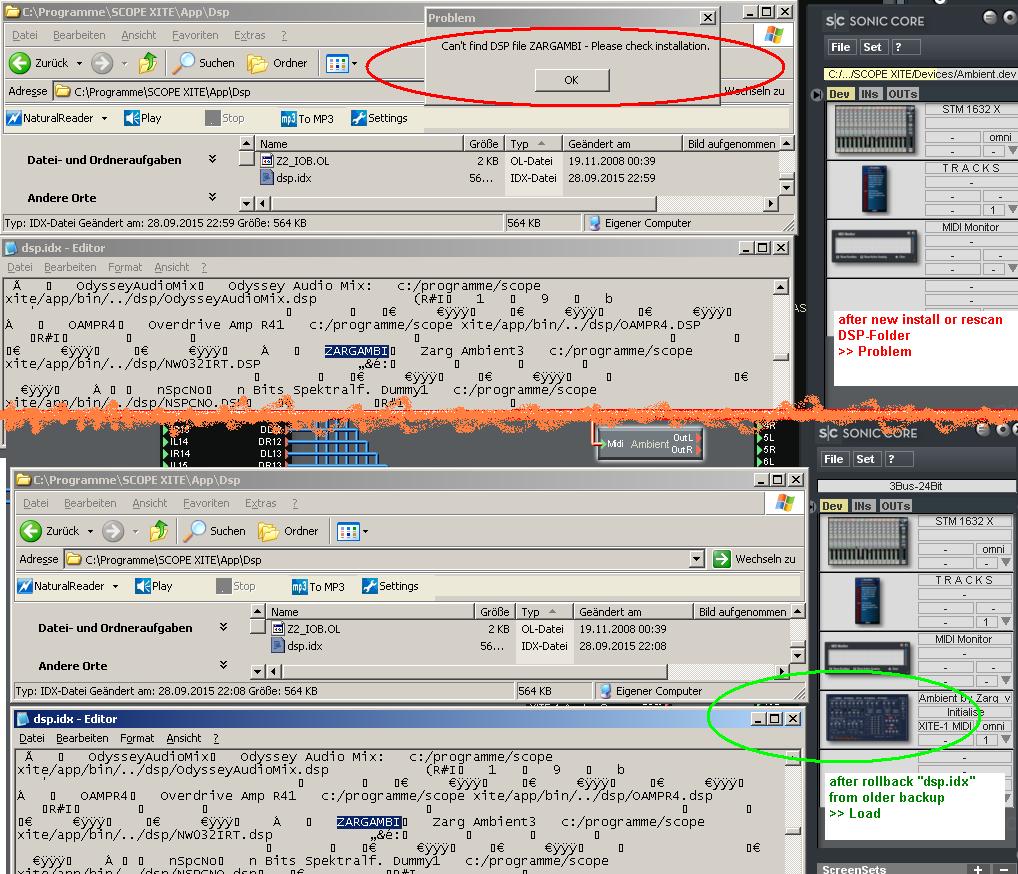Open Settings in upper Explorer NaturalReader toolbar
This screenshot has width=1018, height=874.
pyautogui.click(x=379, y=118)
